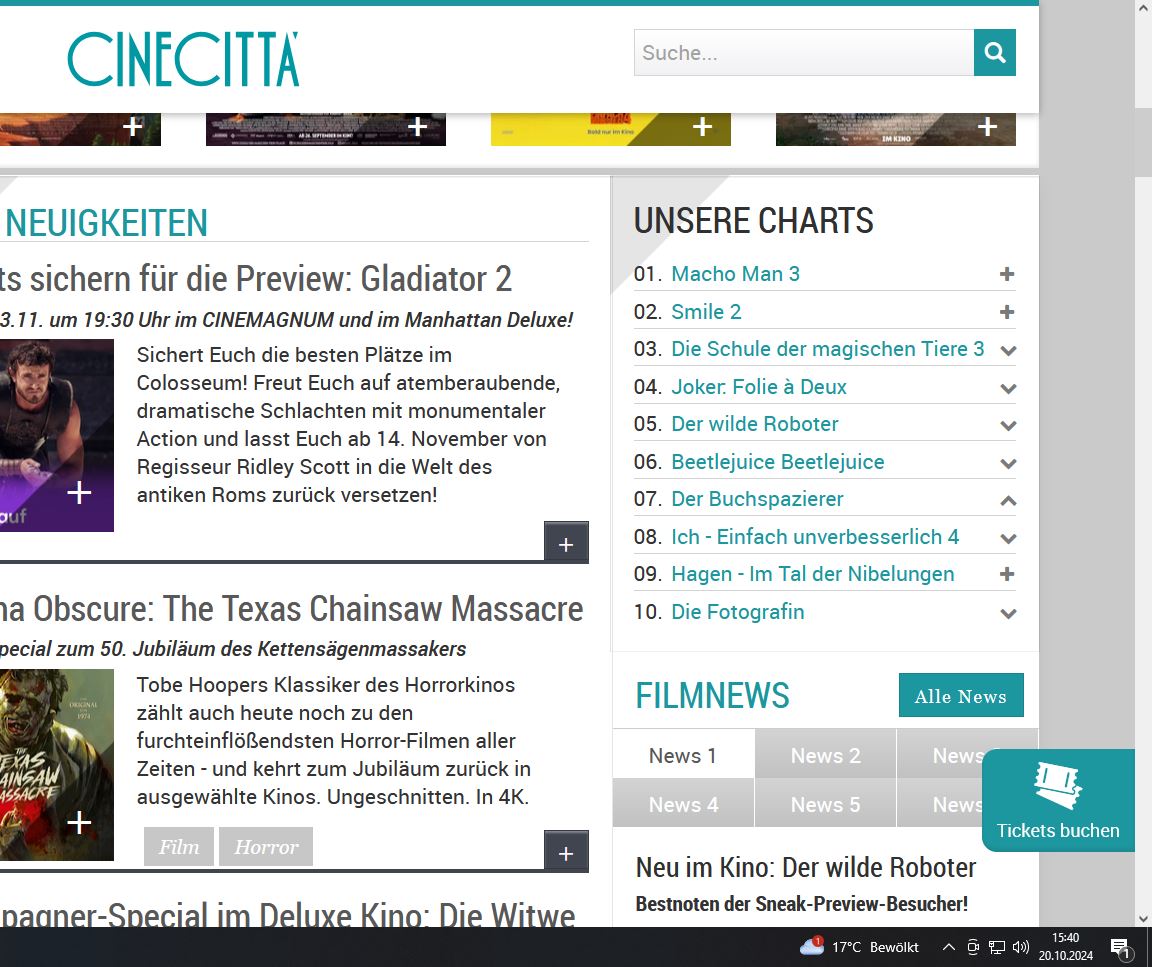The height and width of the screenshot is (967, 1152).
Task: Open the Die Witwe special headline
Action: click(287, 915)
